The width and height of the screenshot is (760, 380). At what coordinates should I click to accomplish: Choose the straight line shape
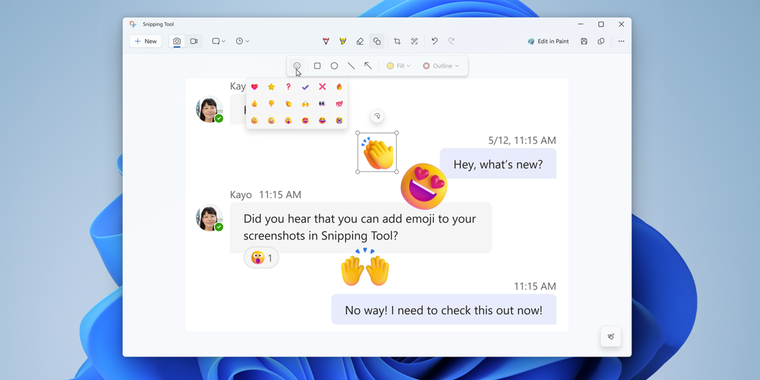click(x=351, y=66)
